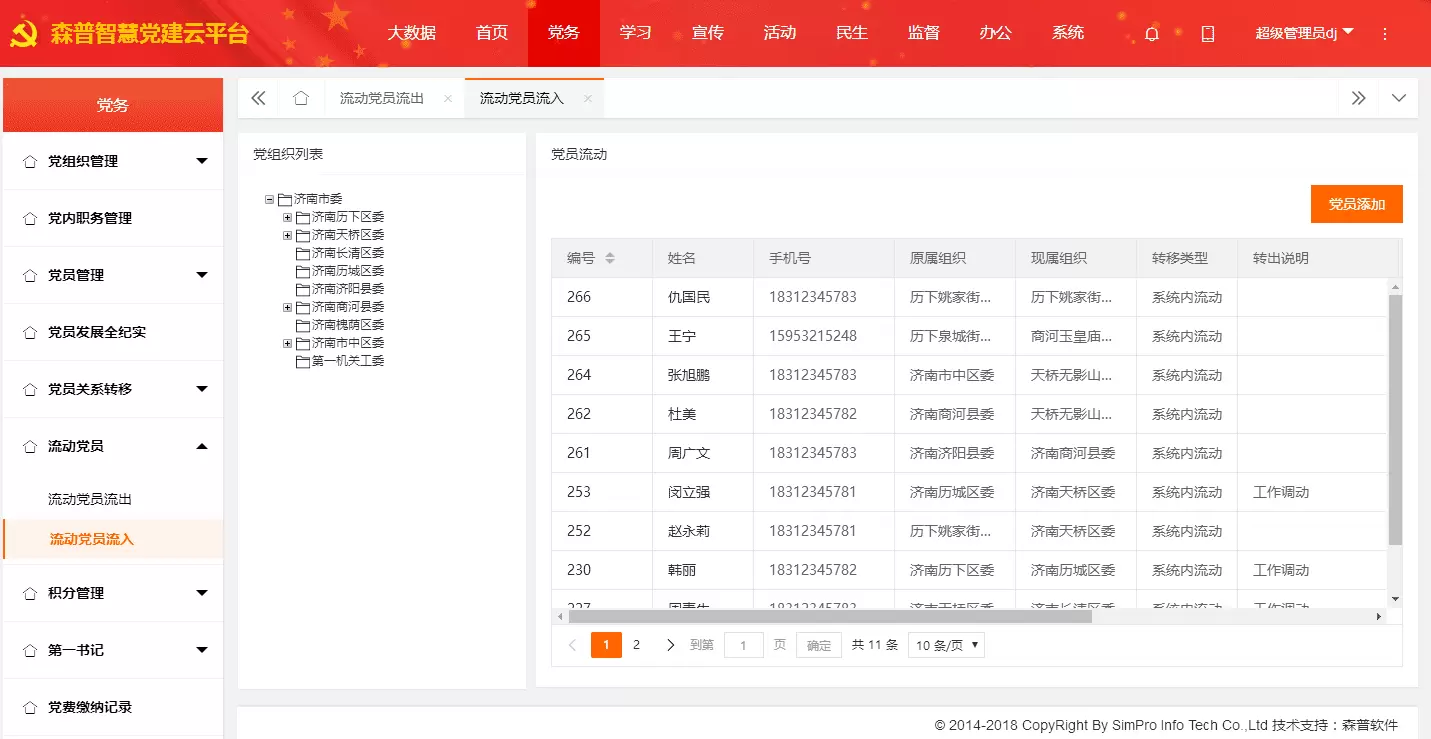1431x739 pixels.
Task: Click folder icon of 第一机关工委
Action: (303, 362)
